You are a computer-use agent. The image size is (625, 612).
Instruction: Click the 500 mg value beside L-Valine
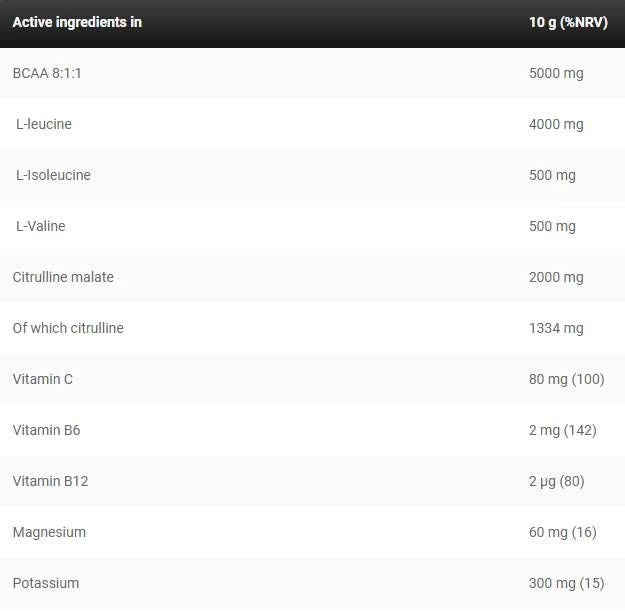[552, 226]
